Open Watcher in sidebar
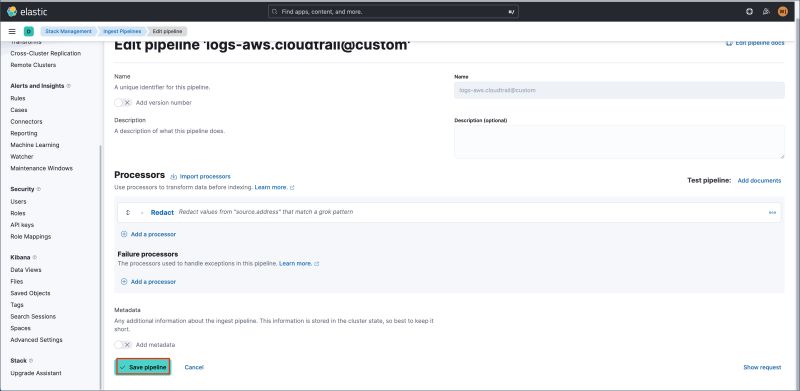Viewport: 800px width, 391px height. click(22, 157)
